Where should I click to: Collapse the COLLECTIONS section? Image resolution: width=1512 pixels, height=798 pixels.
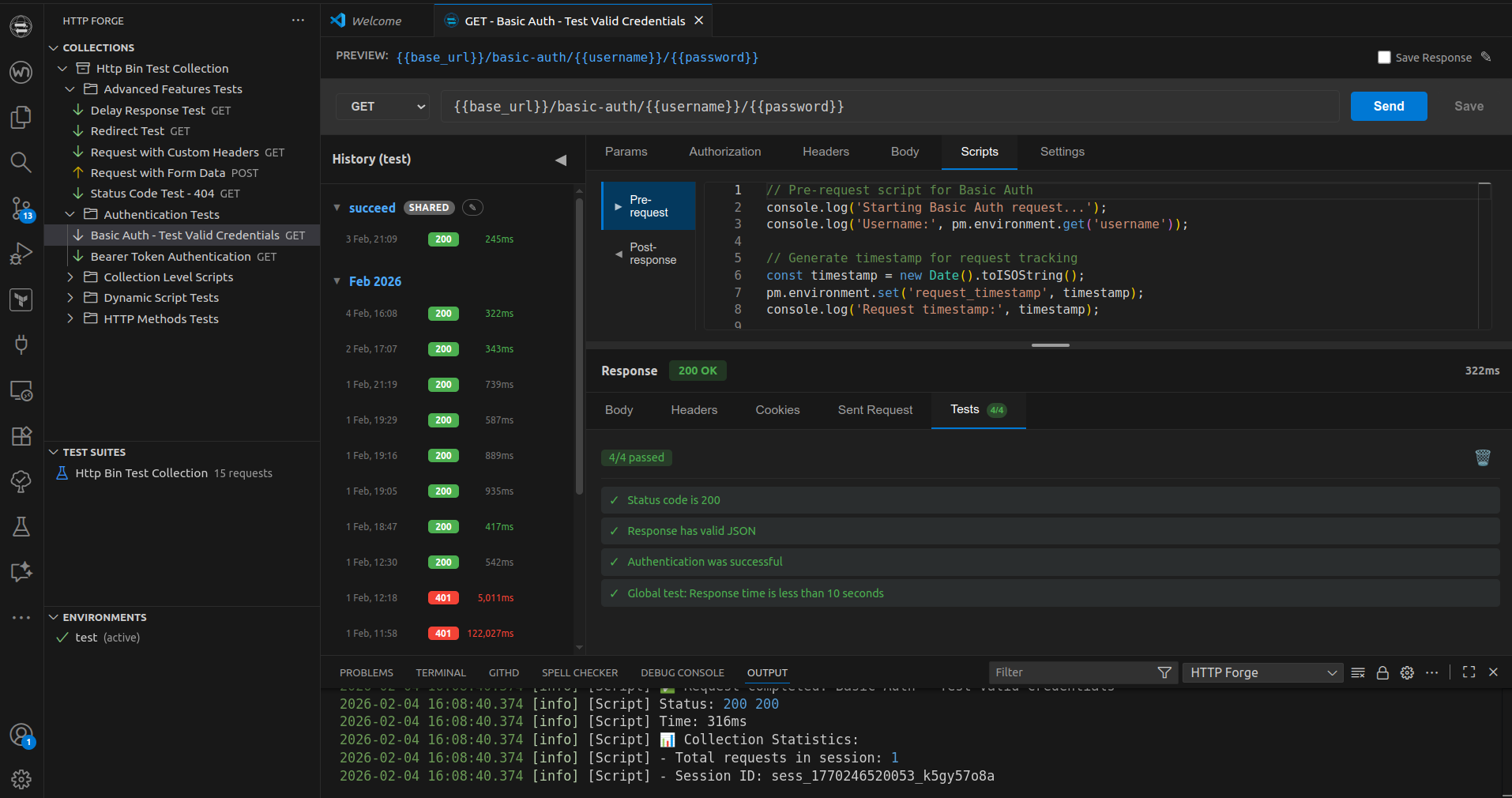coord(54,47)
